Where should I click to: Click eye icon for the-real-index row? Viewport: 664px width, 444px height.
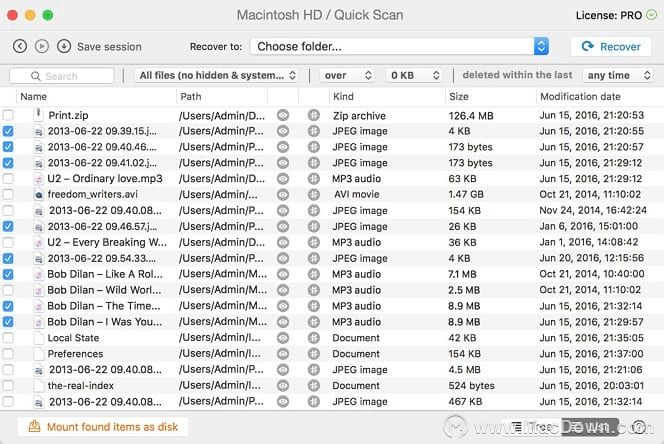[283, 386]
